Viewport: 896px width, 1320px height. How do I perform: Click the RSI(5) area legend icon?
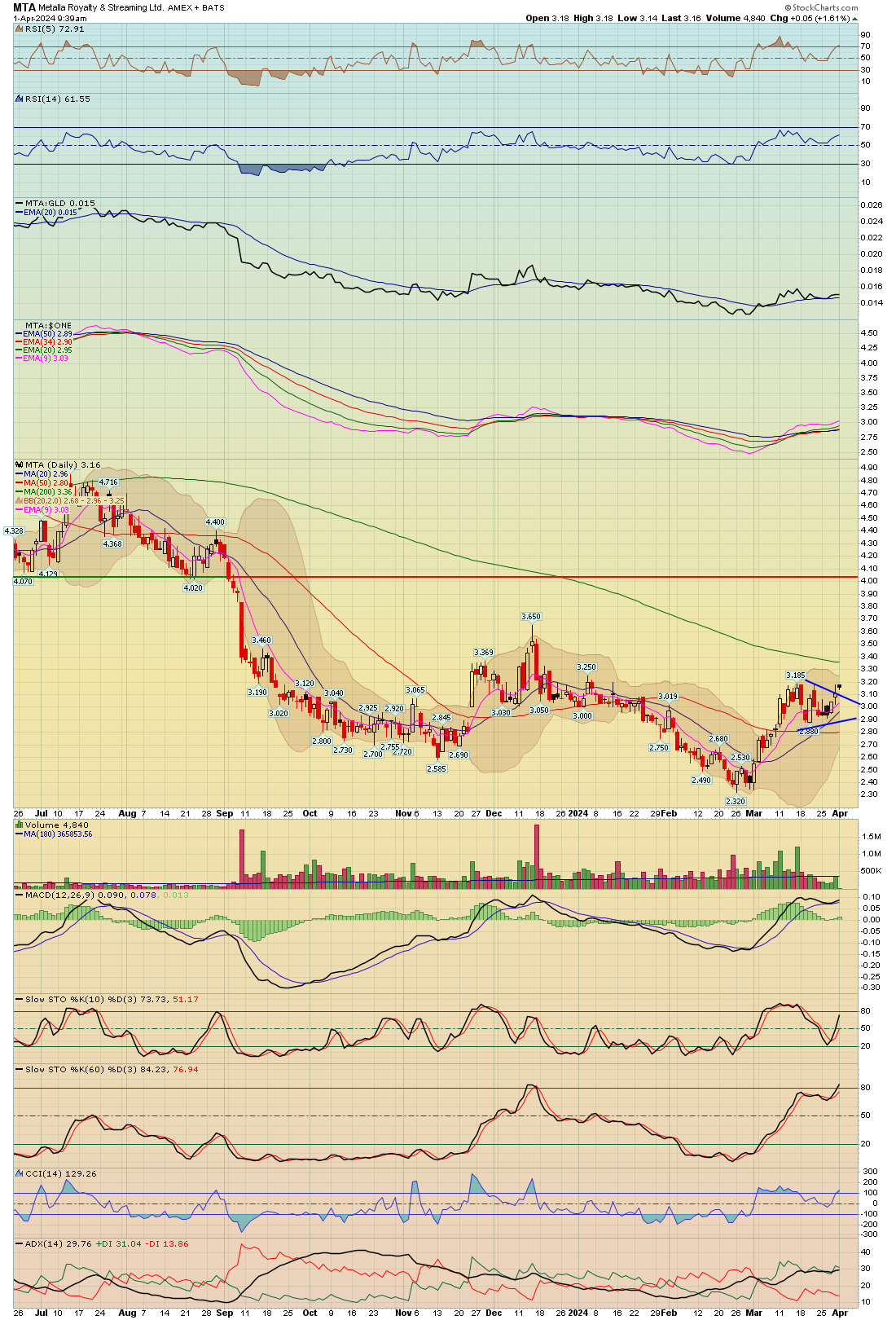pos(20,29)
